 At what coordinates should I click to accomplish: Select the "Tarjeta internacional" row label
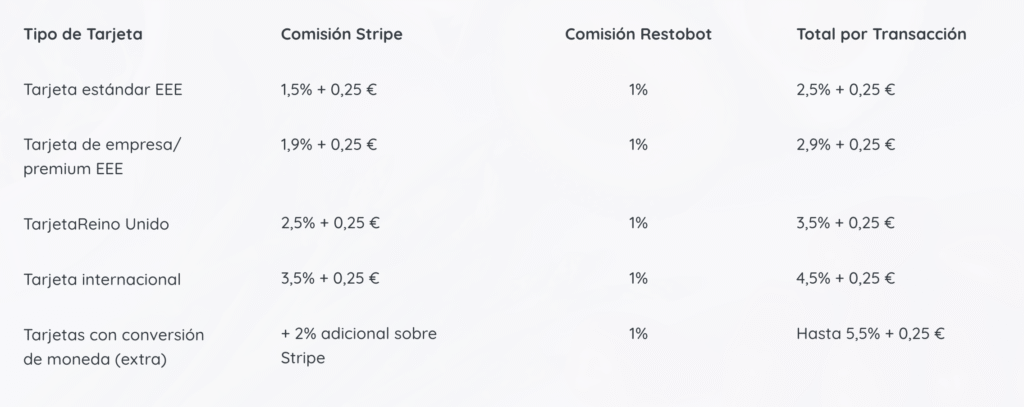(102, 279)
